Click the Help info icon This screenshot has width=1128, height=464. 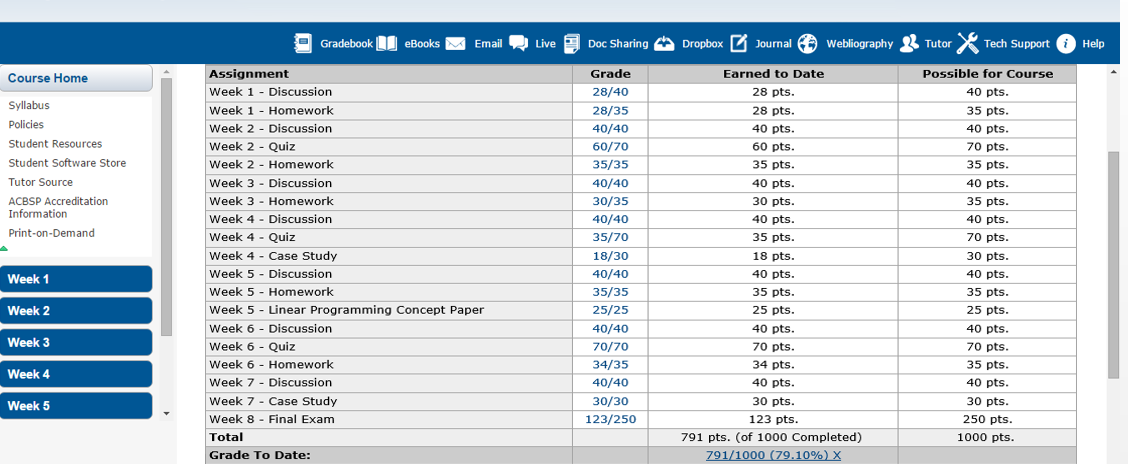pyautogui.click(x=1065, y=43)
